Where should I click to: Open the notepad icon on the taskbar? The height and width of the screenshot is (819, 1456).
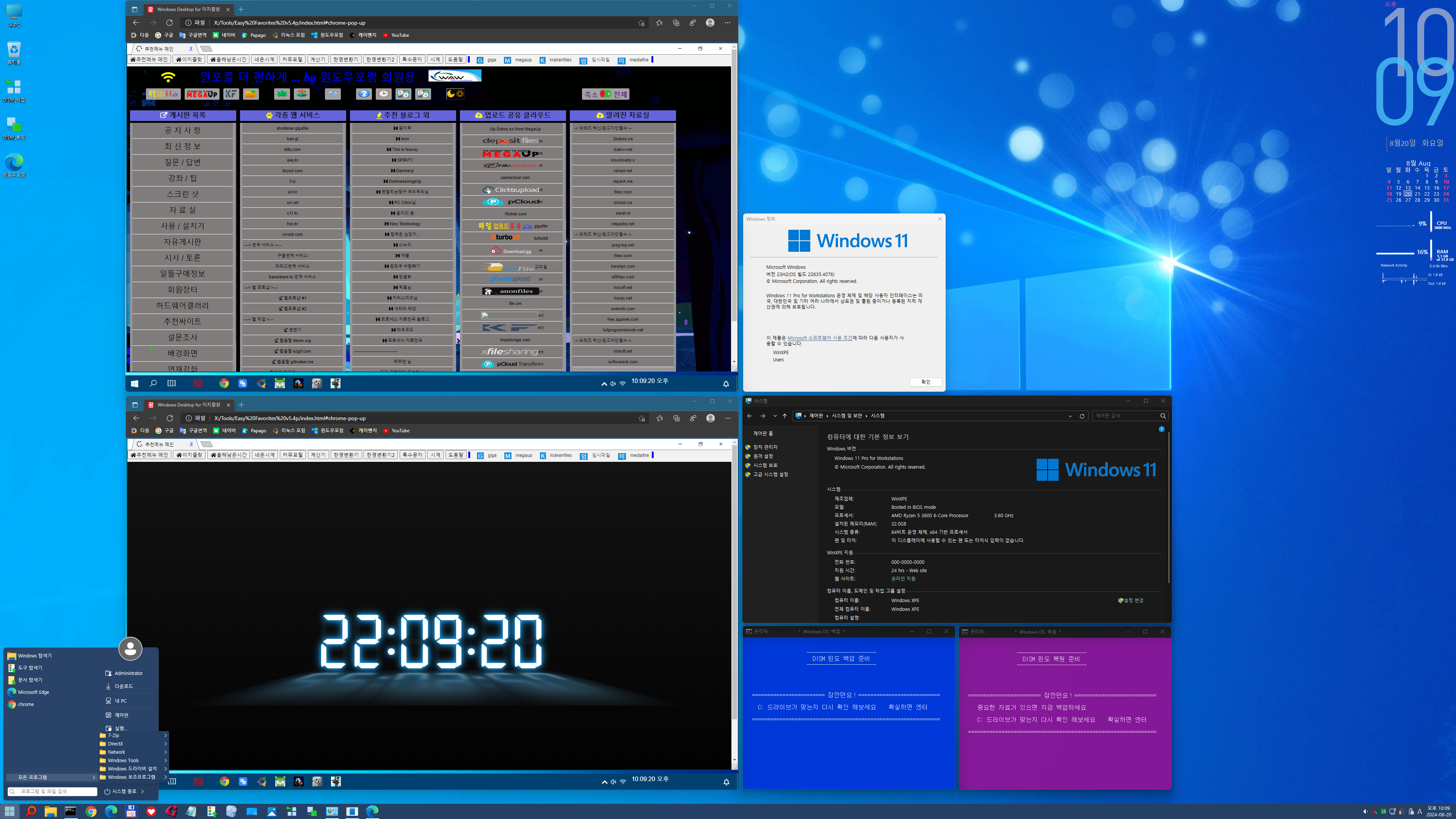click(191, 812)
